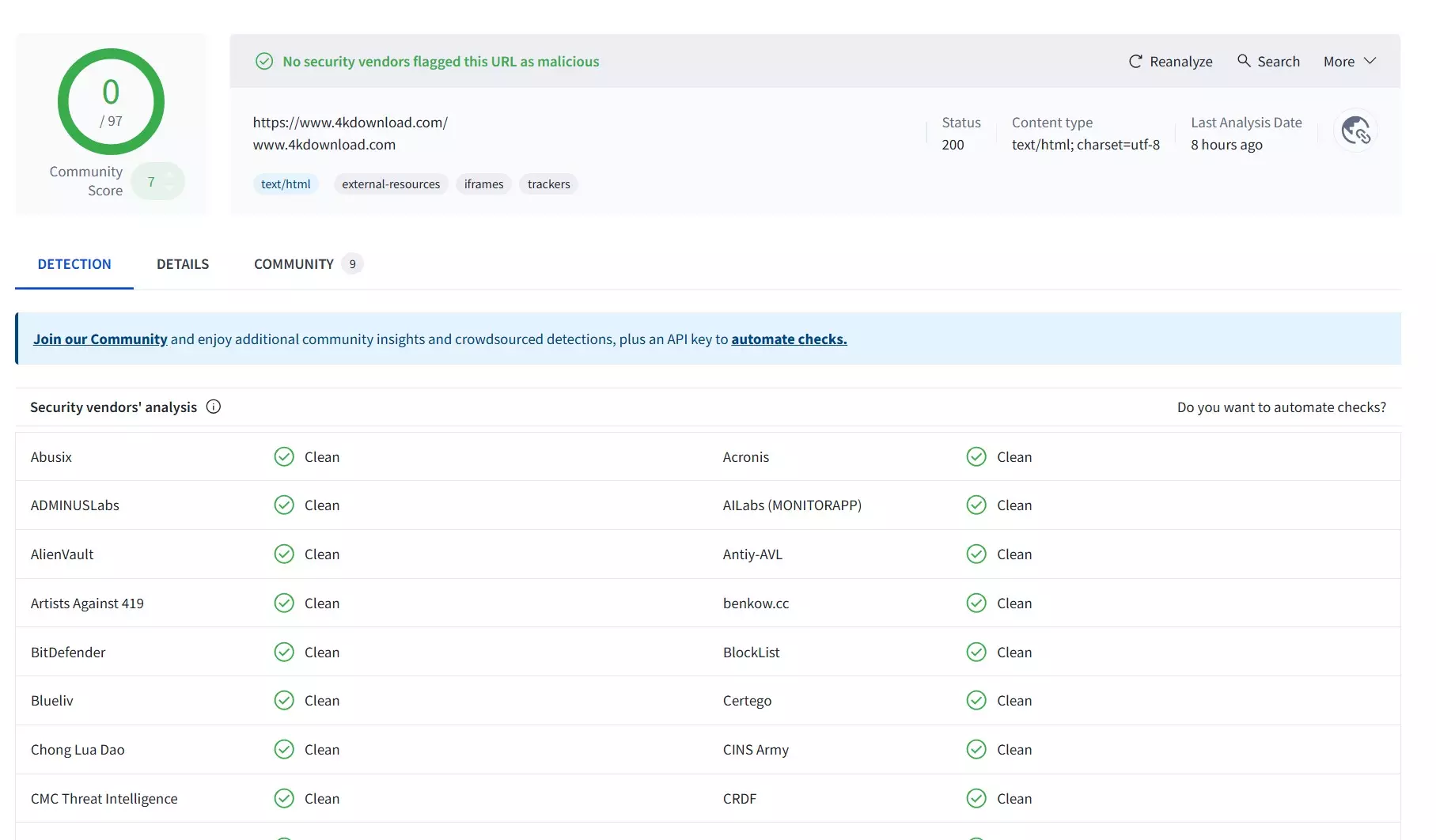Click the Clean check icon in the Abusix row
The image size is (1436, 840).
[x=284, y=456]
